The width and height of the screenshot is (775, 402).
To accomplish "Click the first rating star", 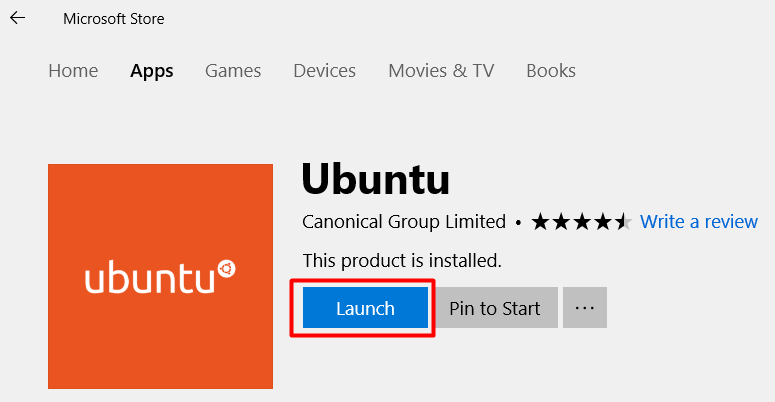I will tap(541, 222).
